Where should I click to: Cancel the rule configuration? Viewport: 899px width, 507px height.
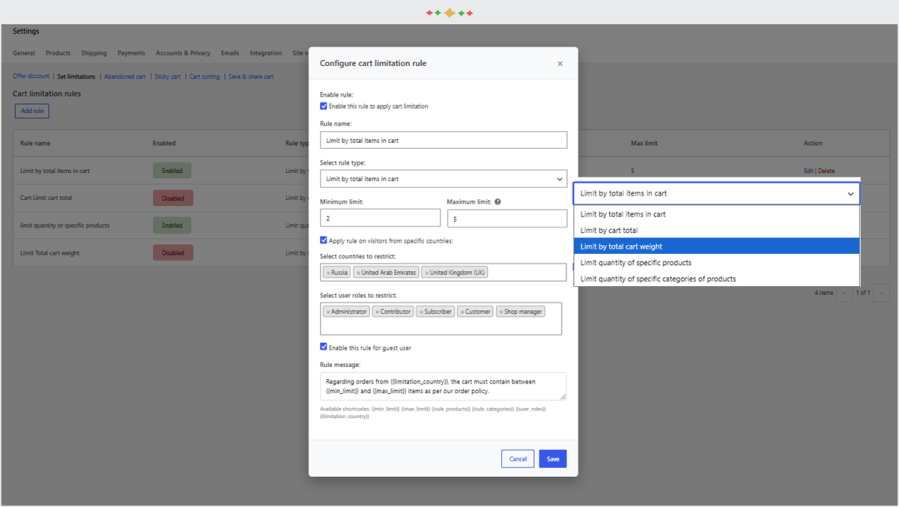point(518,459)
